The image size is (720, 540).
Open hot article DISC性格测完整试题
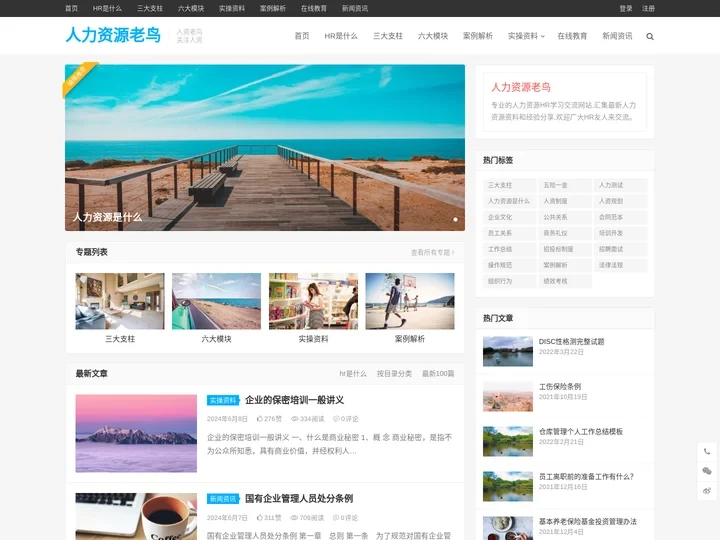(571, 342)
